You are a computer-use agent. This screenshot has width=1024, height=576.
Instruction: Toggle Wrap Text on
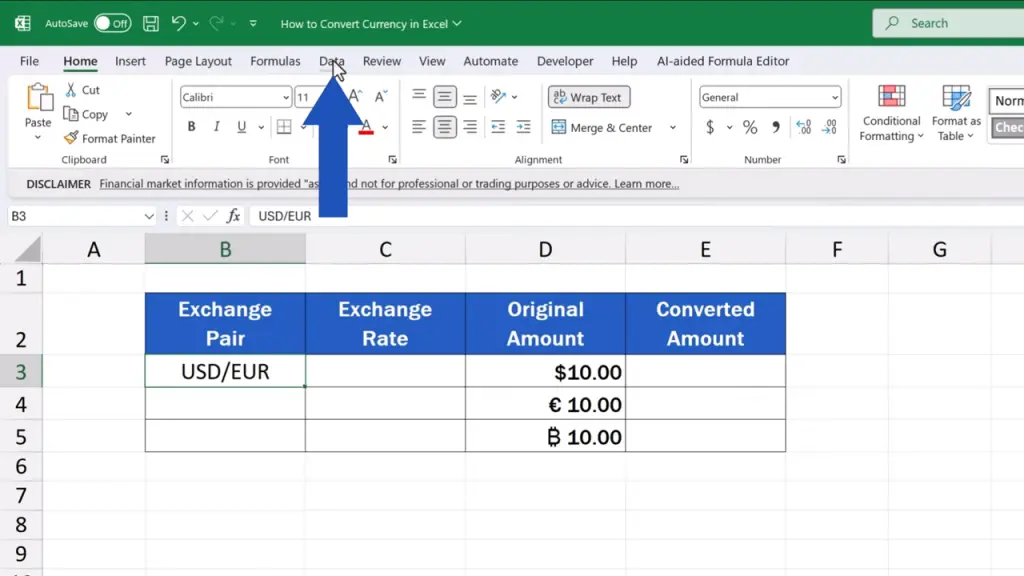point(588,98)
